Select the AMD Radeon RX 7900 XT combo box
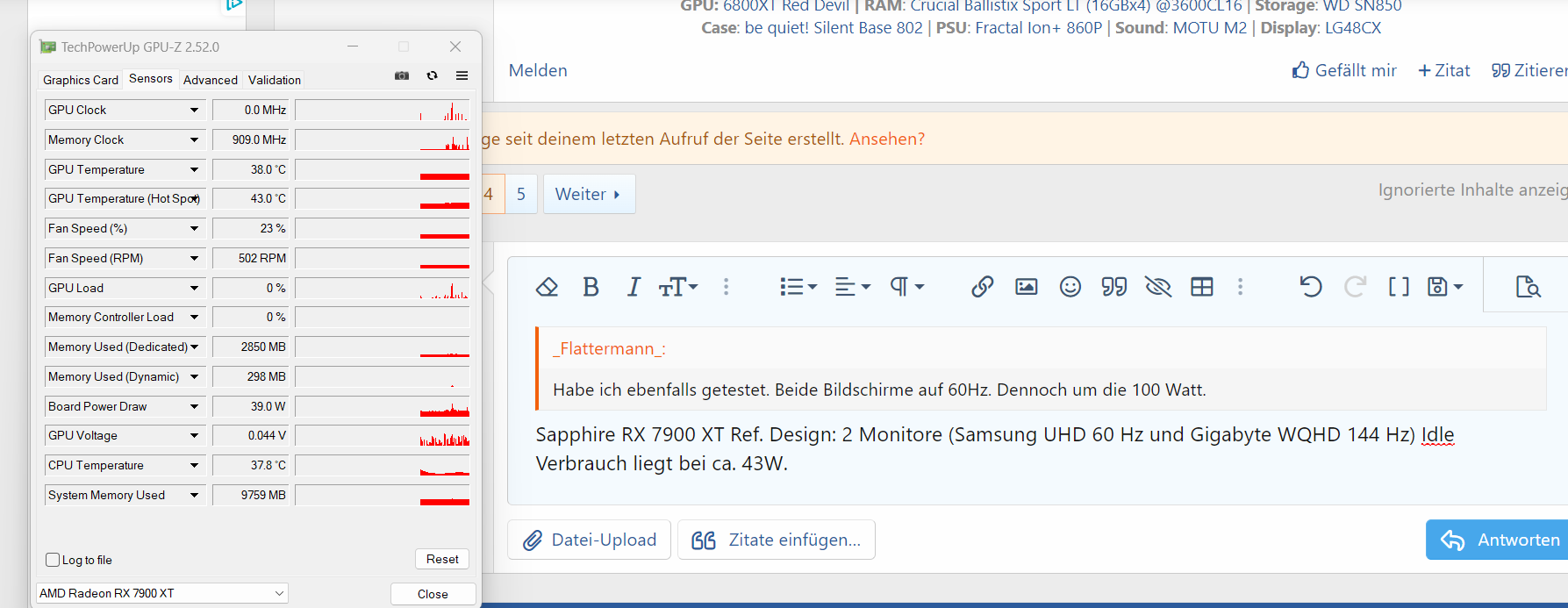 point(161,593)
